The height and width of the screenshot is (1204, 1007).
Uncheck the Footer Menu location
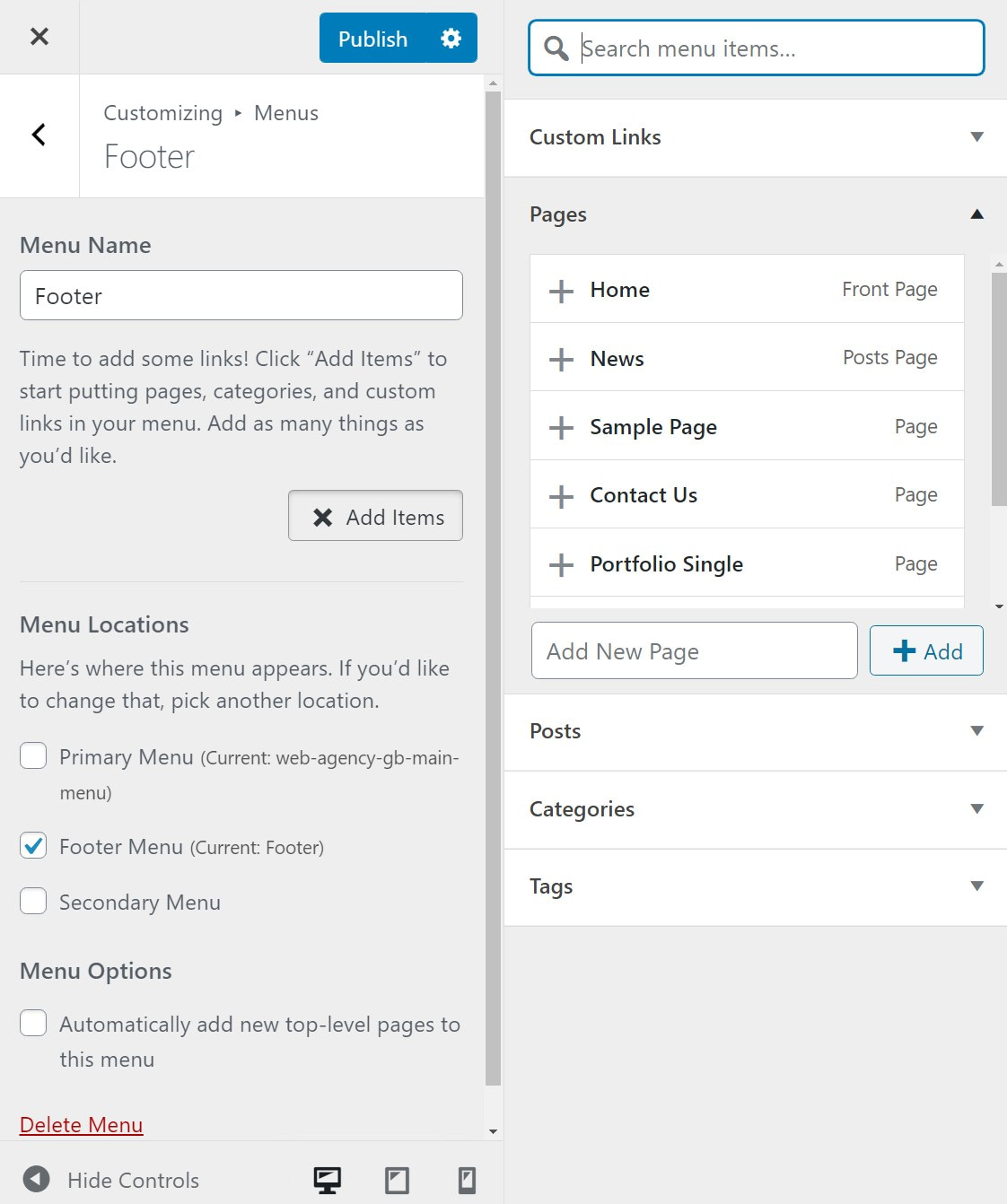tap(33, 846)
